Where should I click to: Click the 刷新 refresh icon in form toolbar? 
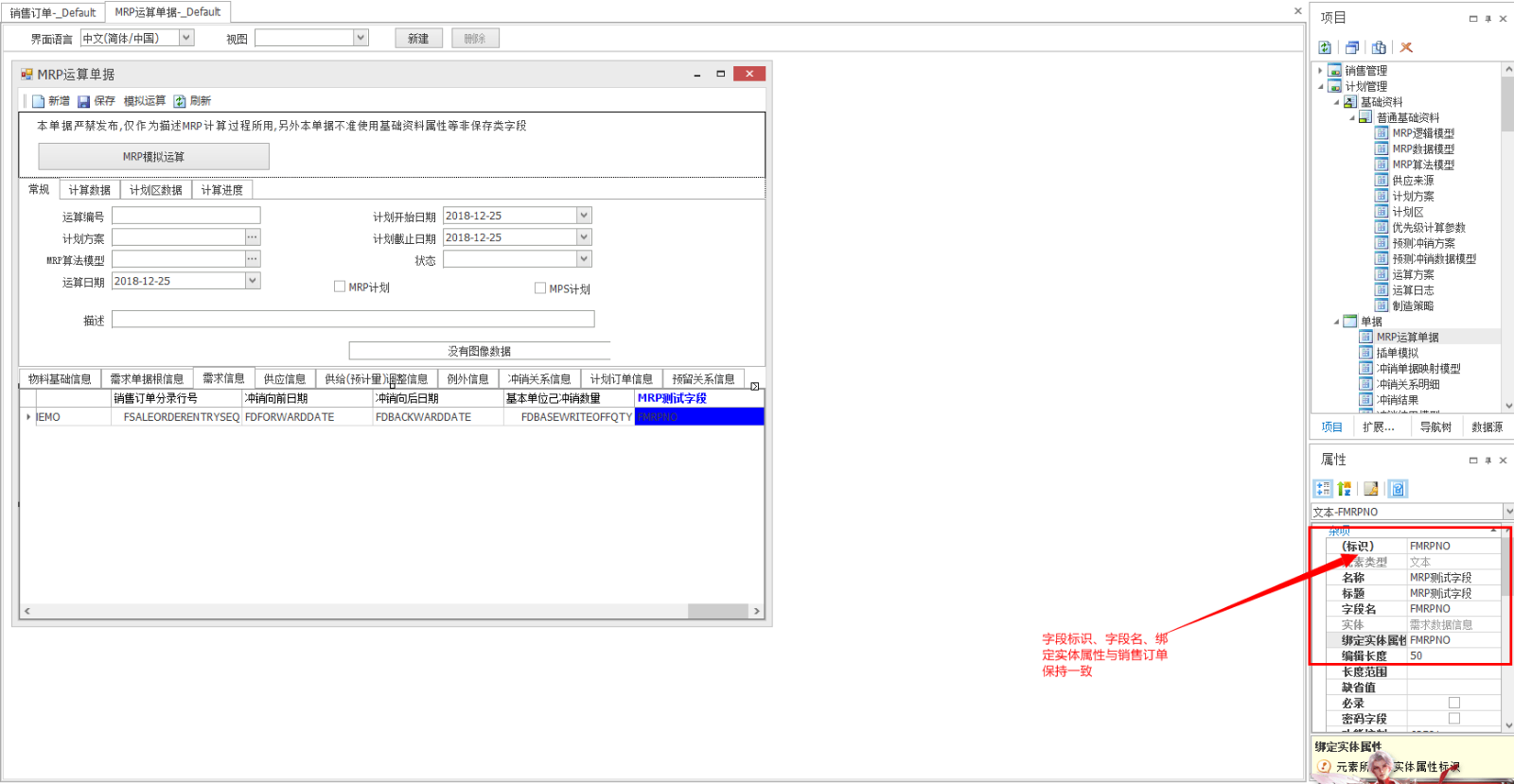pos(179,101)
